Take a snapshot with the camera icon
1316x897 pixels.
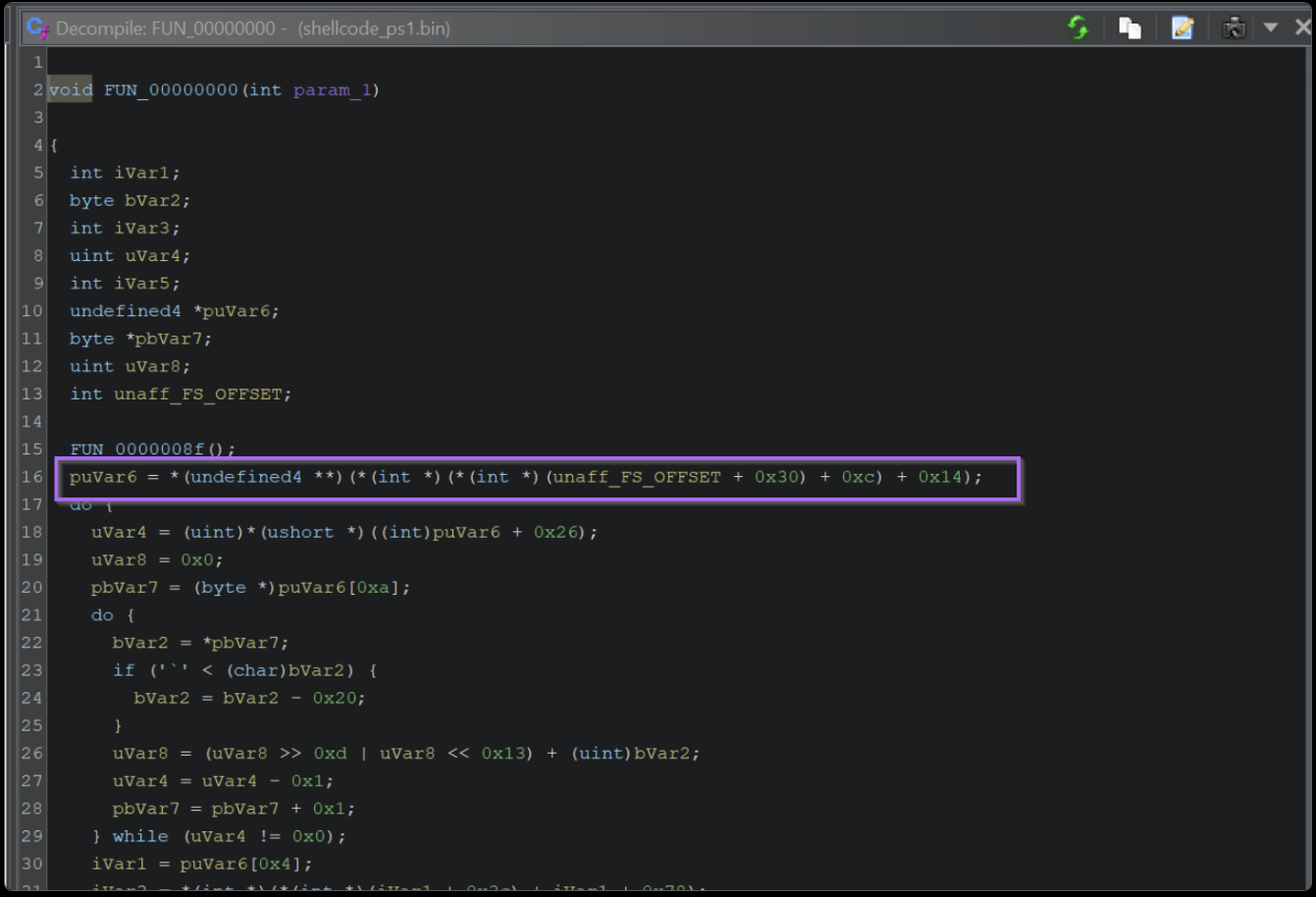(x=1234, y=27)
